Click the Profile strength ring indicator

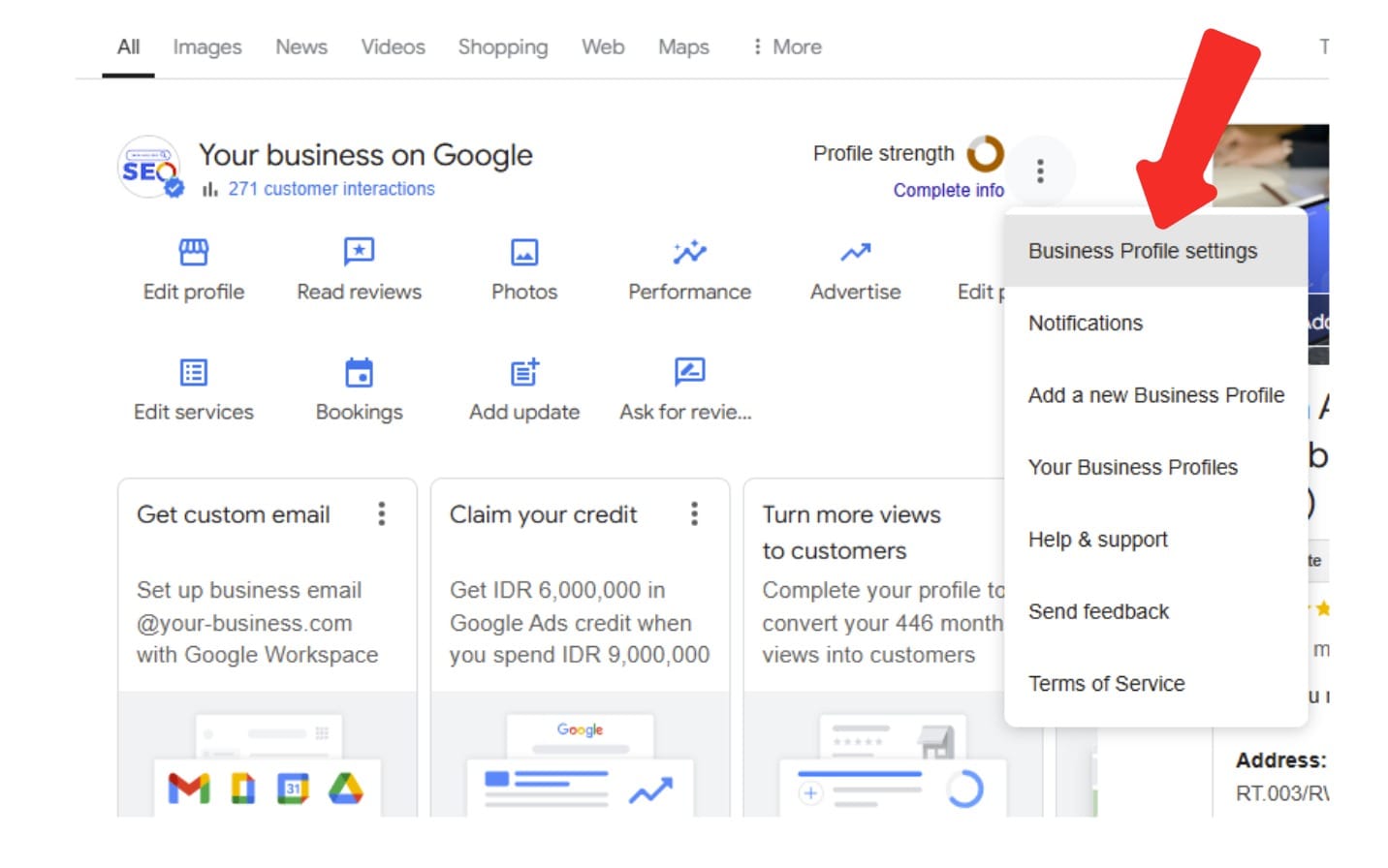point(986,153)
